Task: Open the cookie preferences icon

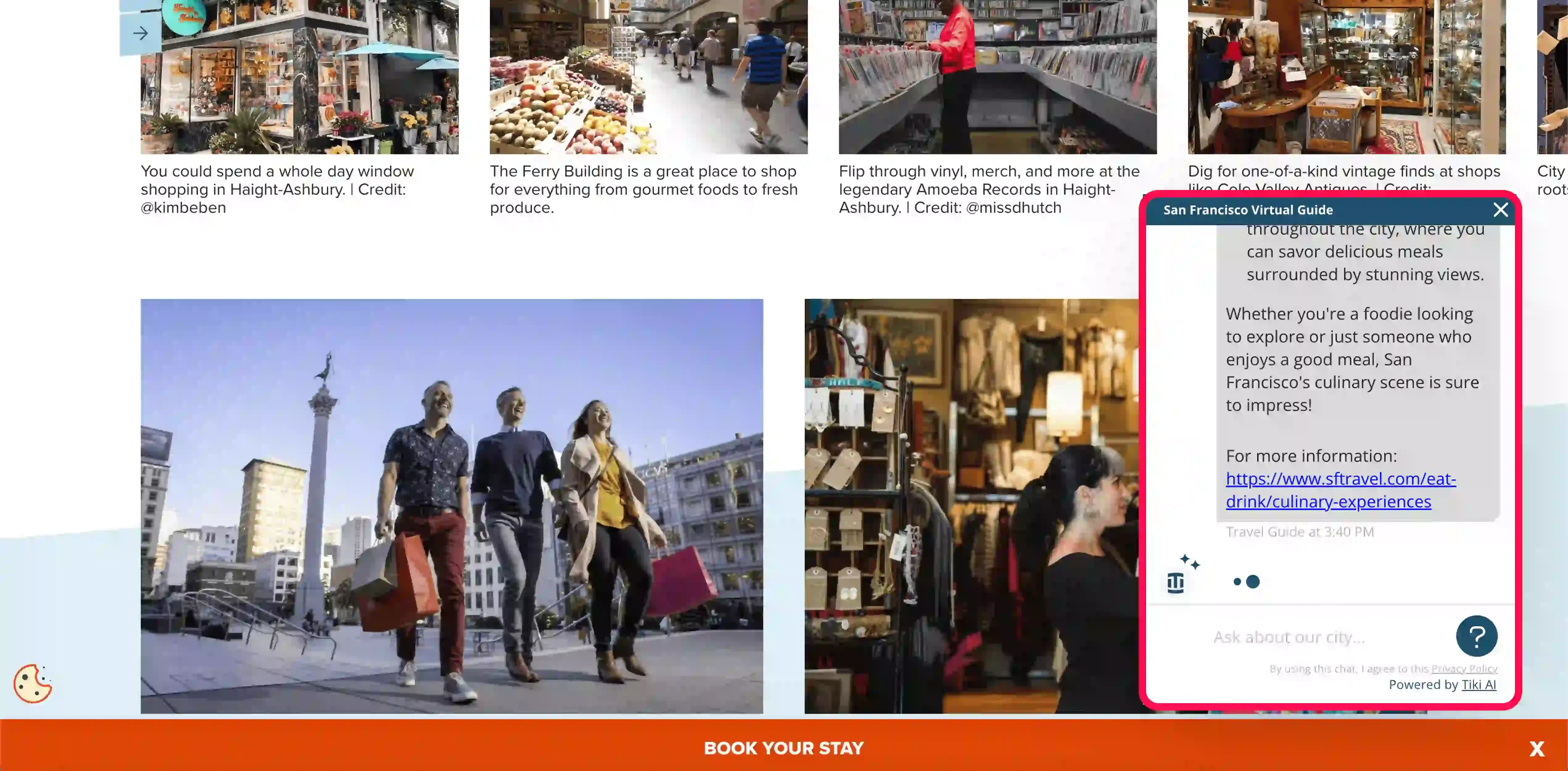Action: [x=33, y=683]
